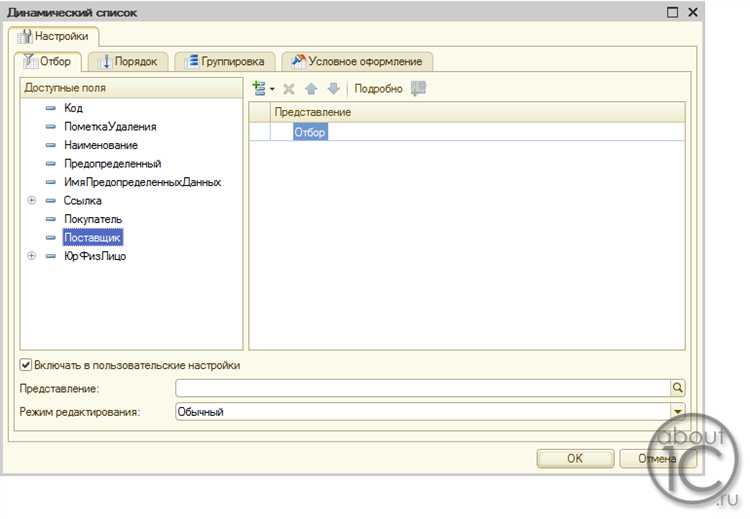This screenshot has width=750, height=519.
Task: Move filter element up with arrow icon
Action: pyautogui.click(x=311, y=88)
